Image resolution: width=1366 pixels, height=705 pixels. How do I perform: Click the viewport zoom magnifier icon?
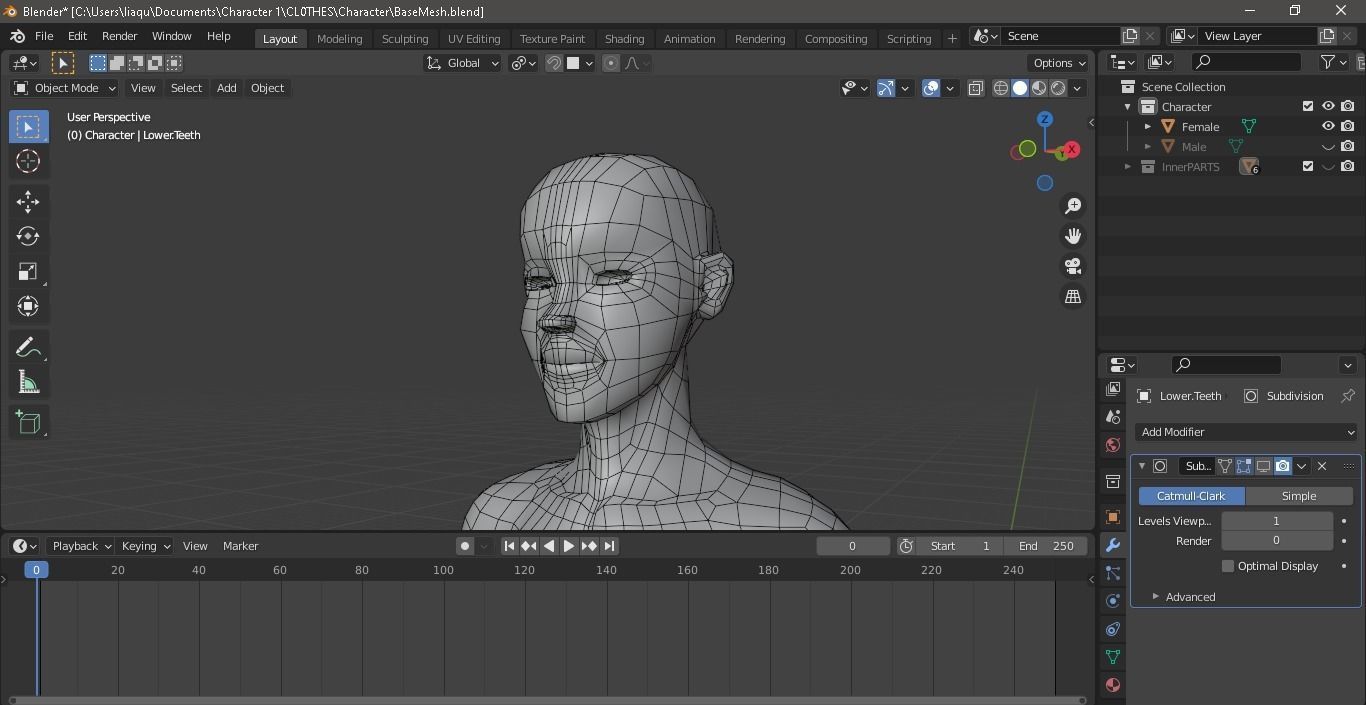(1073, 205)
